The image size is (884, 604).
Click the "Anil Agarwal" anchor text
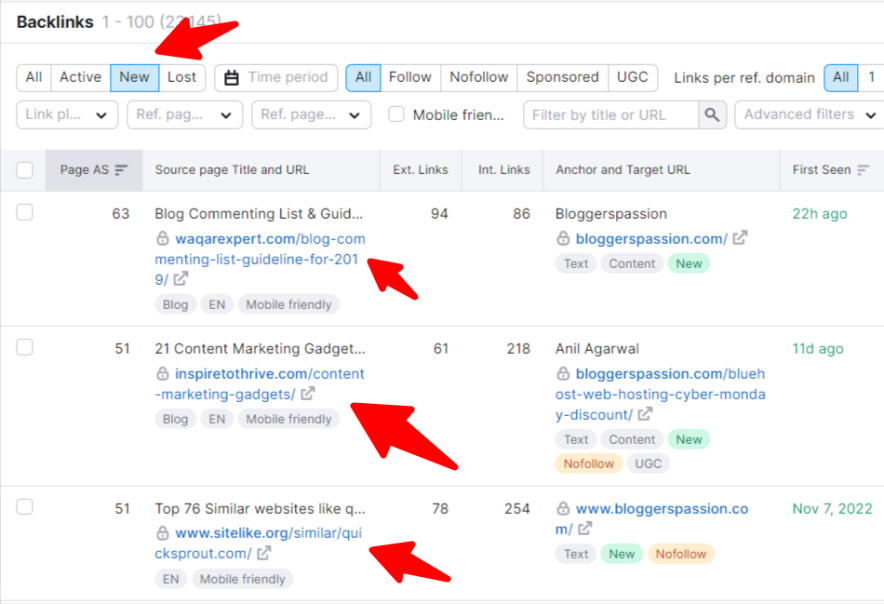click(597, 349)
